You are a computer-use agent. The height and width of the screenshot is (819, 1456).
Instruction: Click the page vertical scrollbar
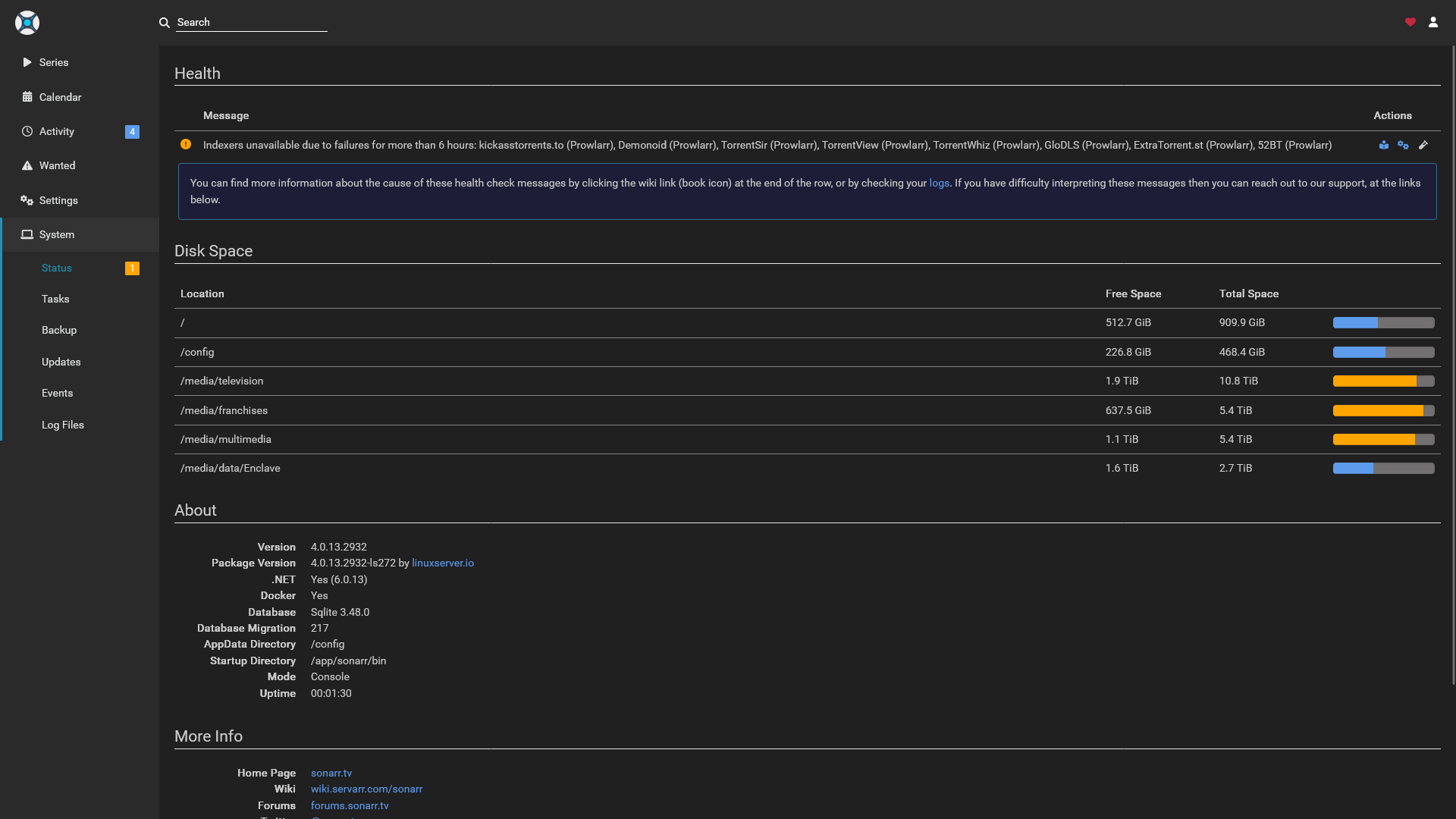tap(1453, 364)
